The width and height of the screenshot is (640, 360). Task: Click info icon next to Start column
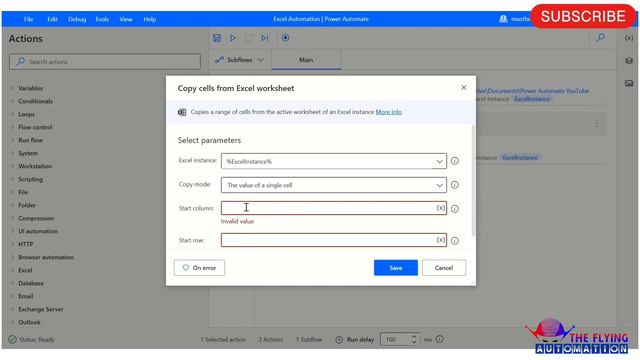coord(455,209)
